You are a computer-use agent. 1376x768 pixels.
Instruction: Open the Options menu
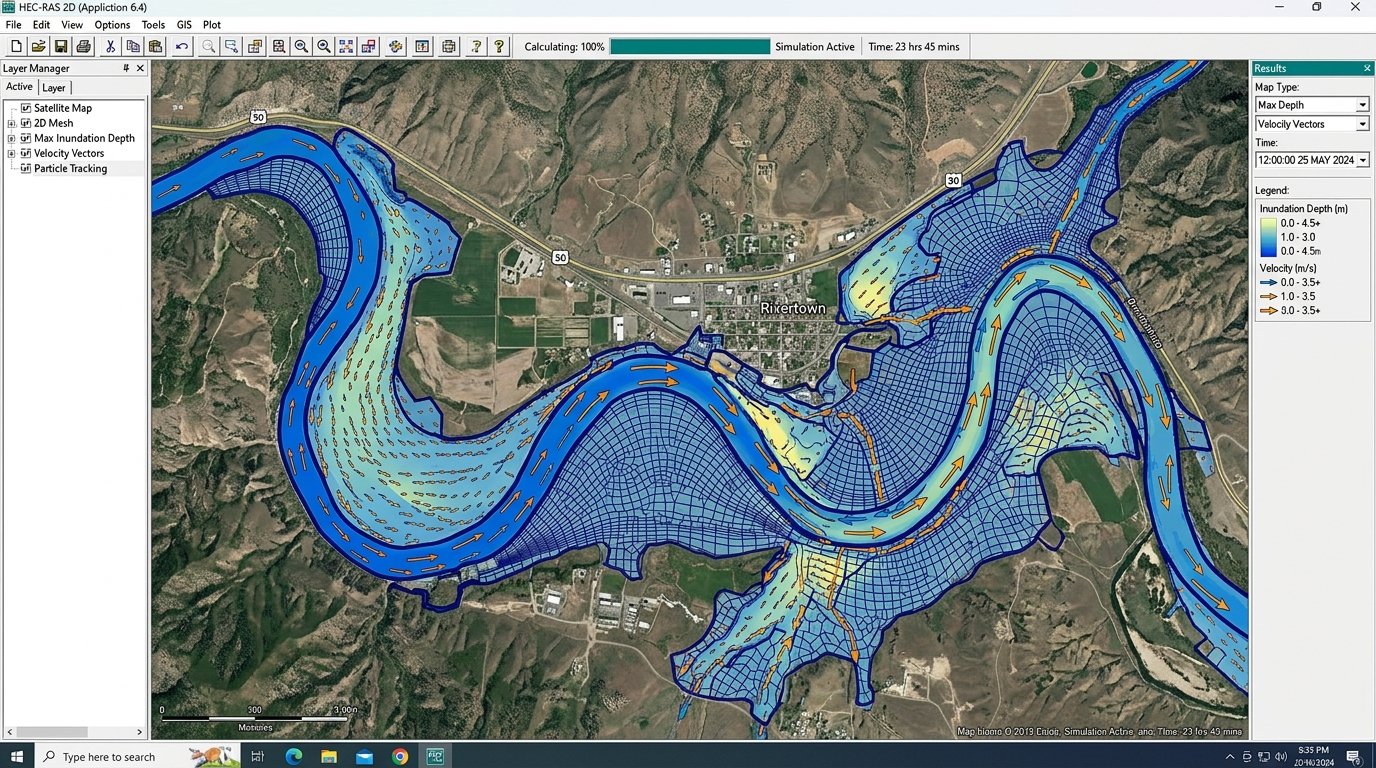coord(112,24)
